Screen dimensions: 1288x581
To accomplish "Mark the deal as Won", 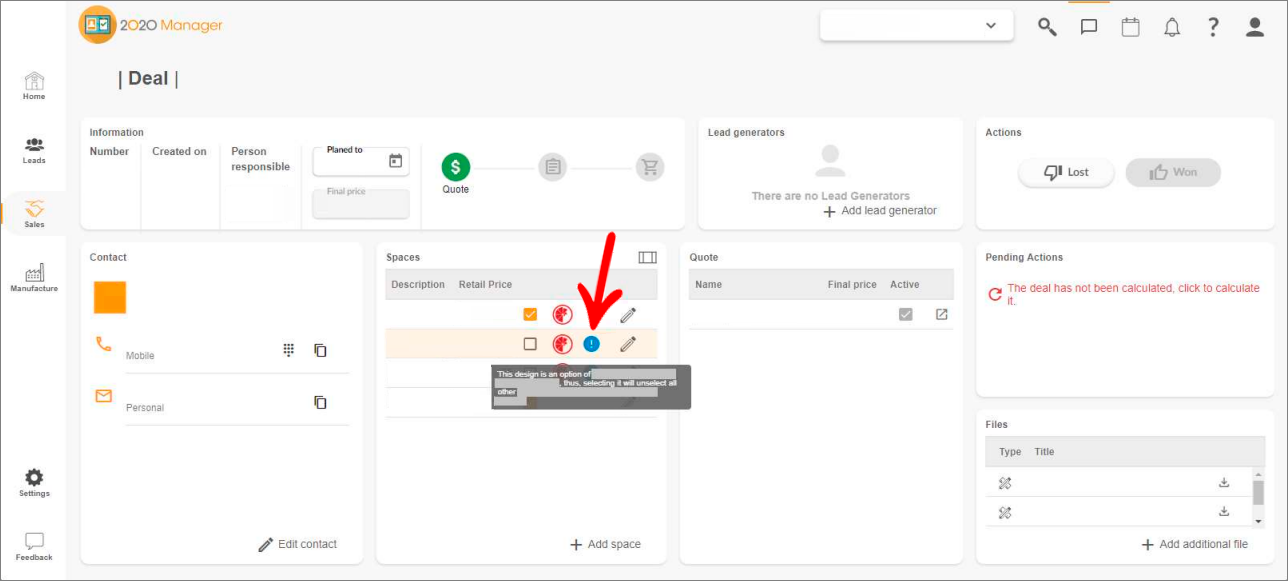I will (1173, 172).
